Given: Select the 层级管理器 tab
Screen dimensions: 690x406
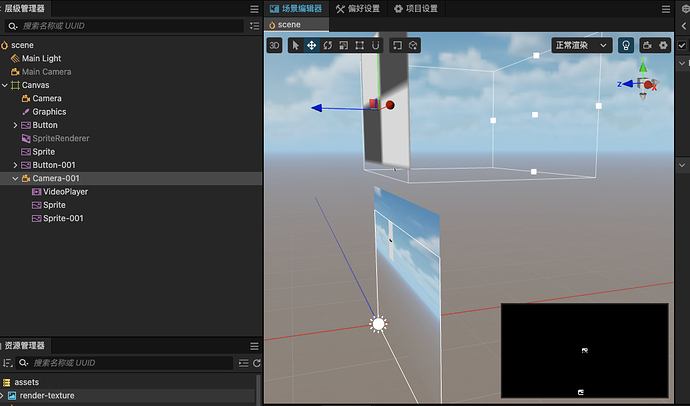Looking at the screenshot, I should tap(25, 8).
